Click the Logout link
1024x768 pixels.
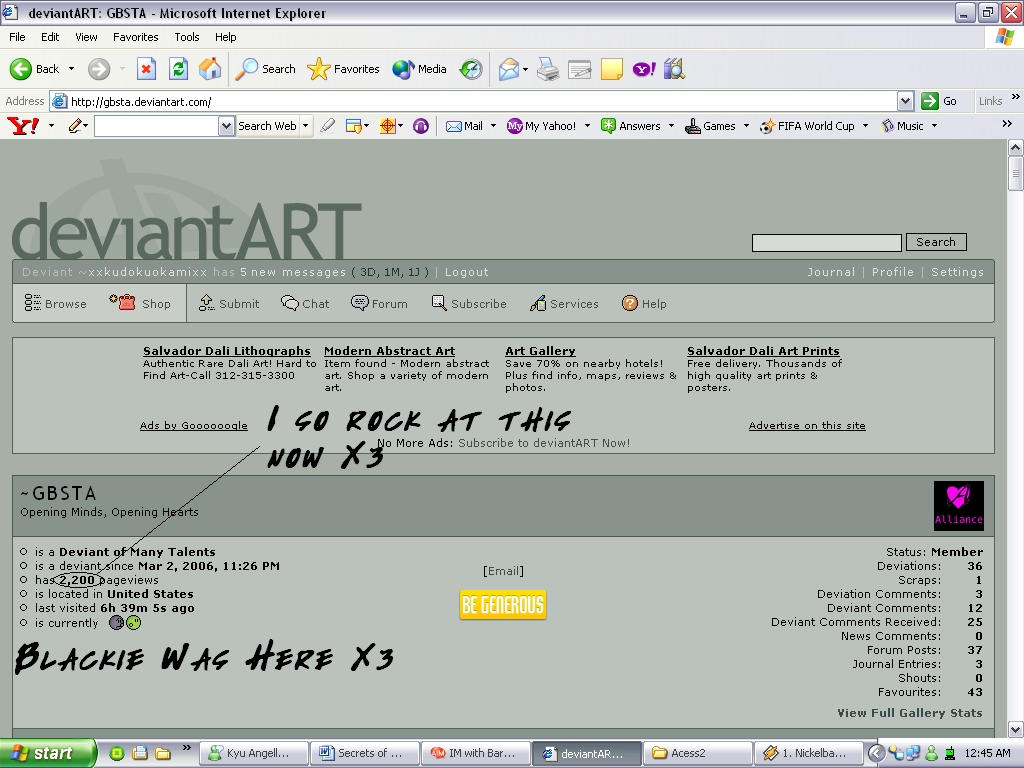point(466,272)
